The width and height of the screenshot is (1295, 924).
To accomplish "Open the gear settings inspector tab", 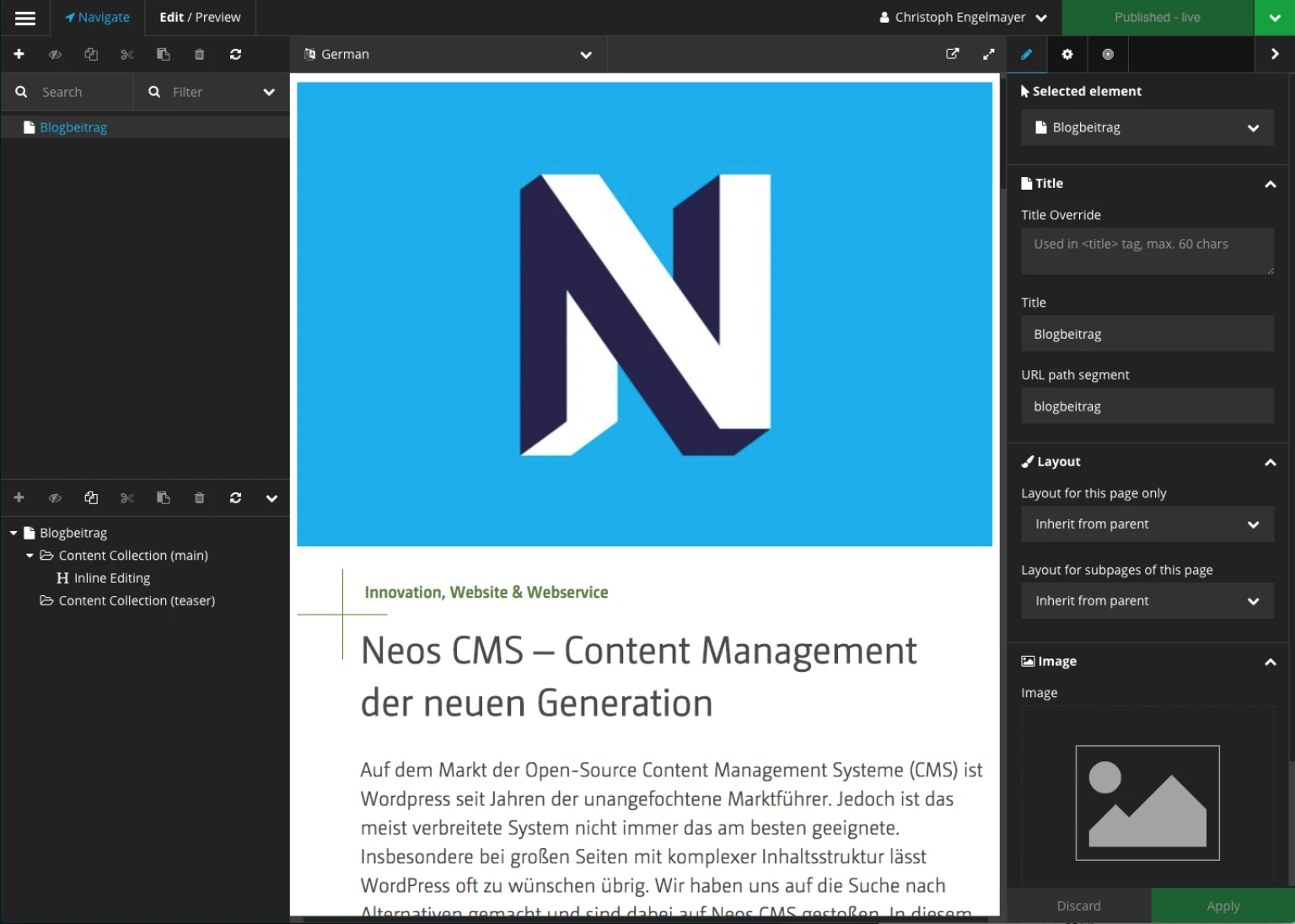I will [1067, 54].
